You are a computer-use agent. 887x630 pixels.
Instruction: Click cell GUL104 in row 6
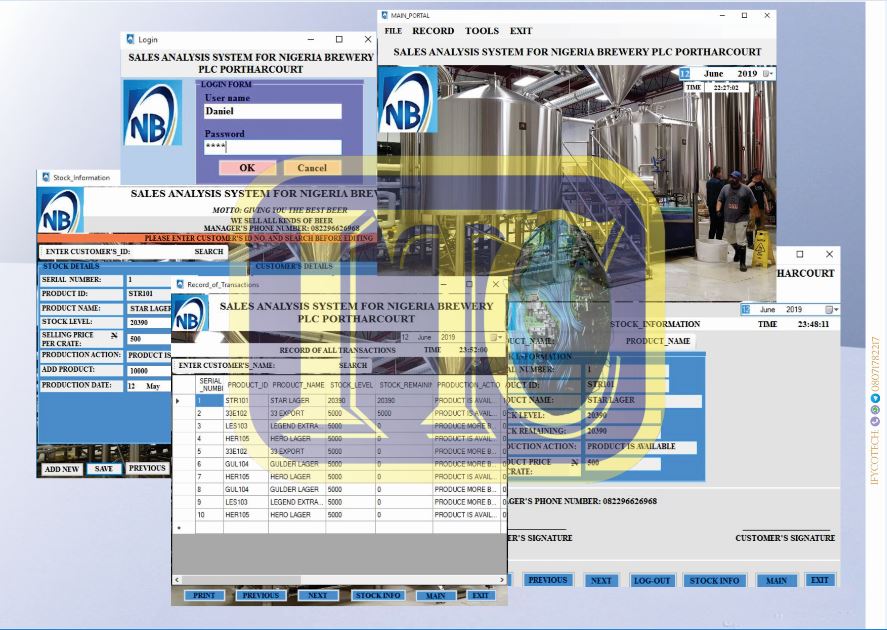246,464
